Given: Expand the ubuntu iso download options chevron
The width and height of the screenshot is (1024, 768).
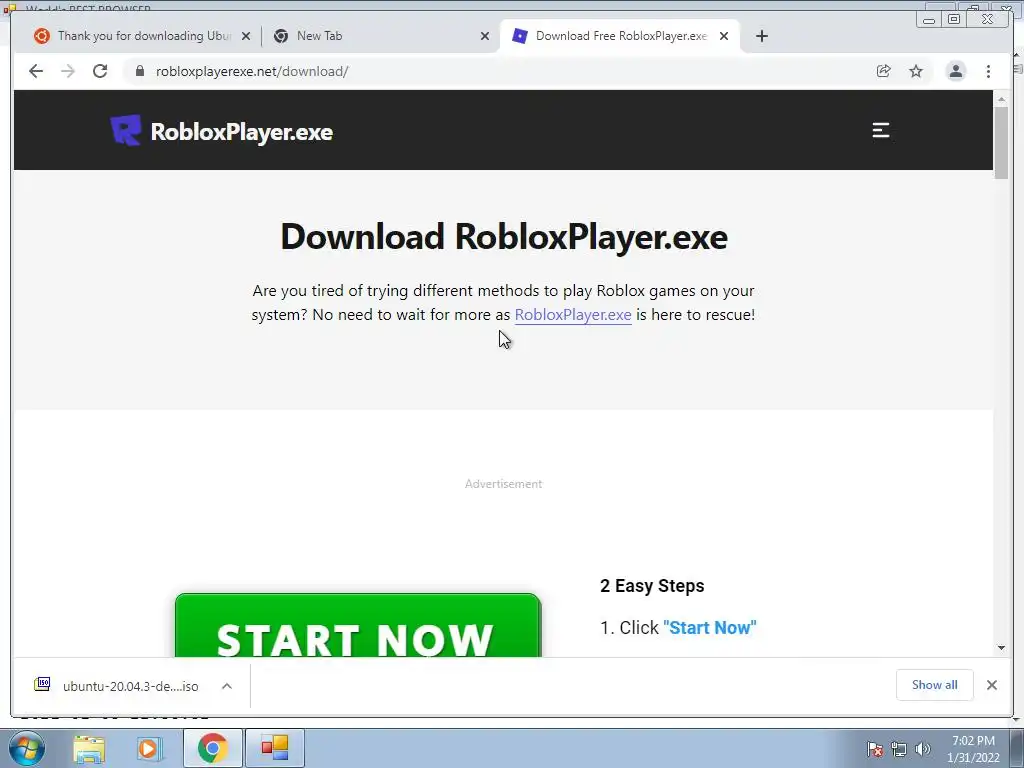Looking at the screenshot, I should coord(227,686).
